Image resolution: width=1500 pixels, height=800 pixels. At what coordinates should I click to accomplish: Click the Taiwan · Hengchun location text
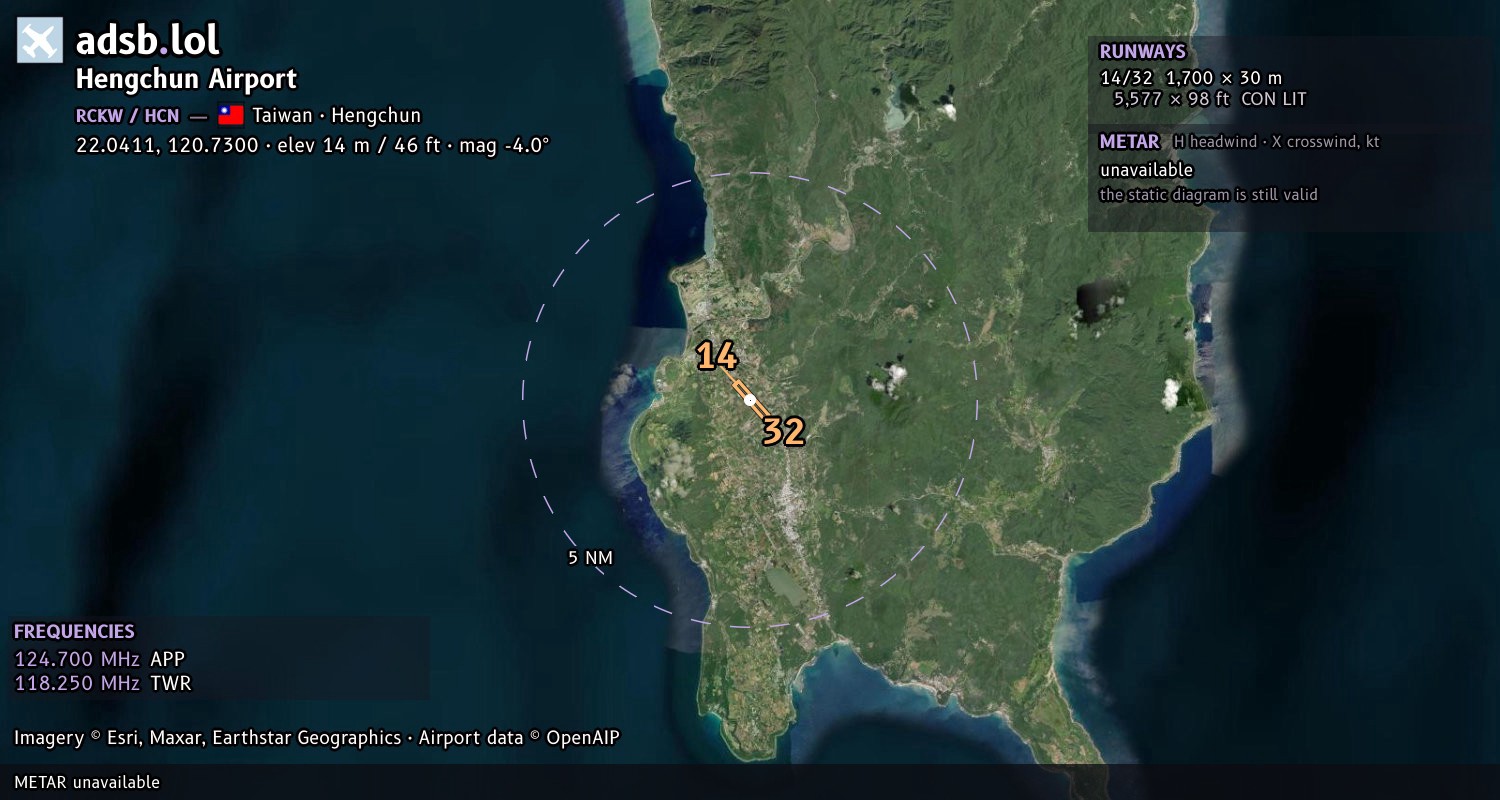point(336,115)
